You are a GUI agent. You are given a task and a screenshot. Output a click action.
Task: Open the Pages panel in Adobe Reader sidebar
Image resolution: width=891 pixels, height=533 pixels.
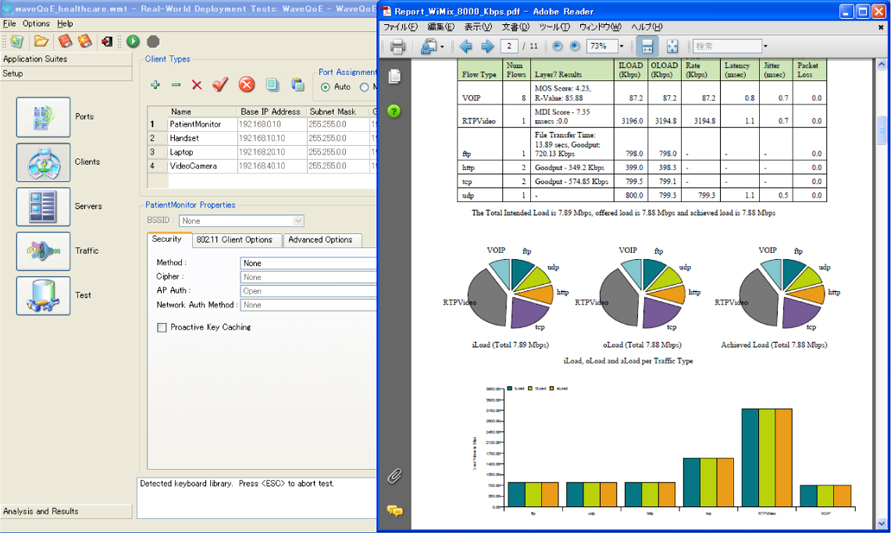[394, 76]
